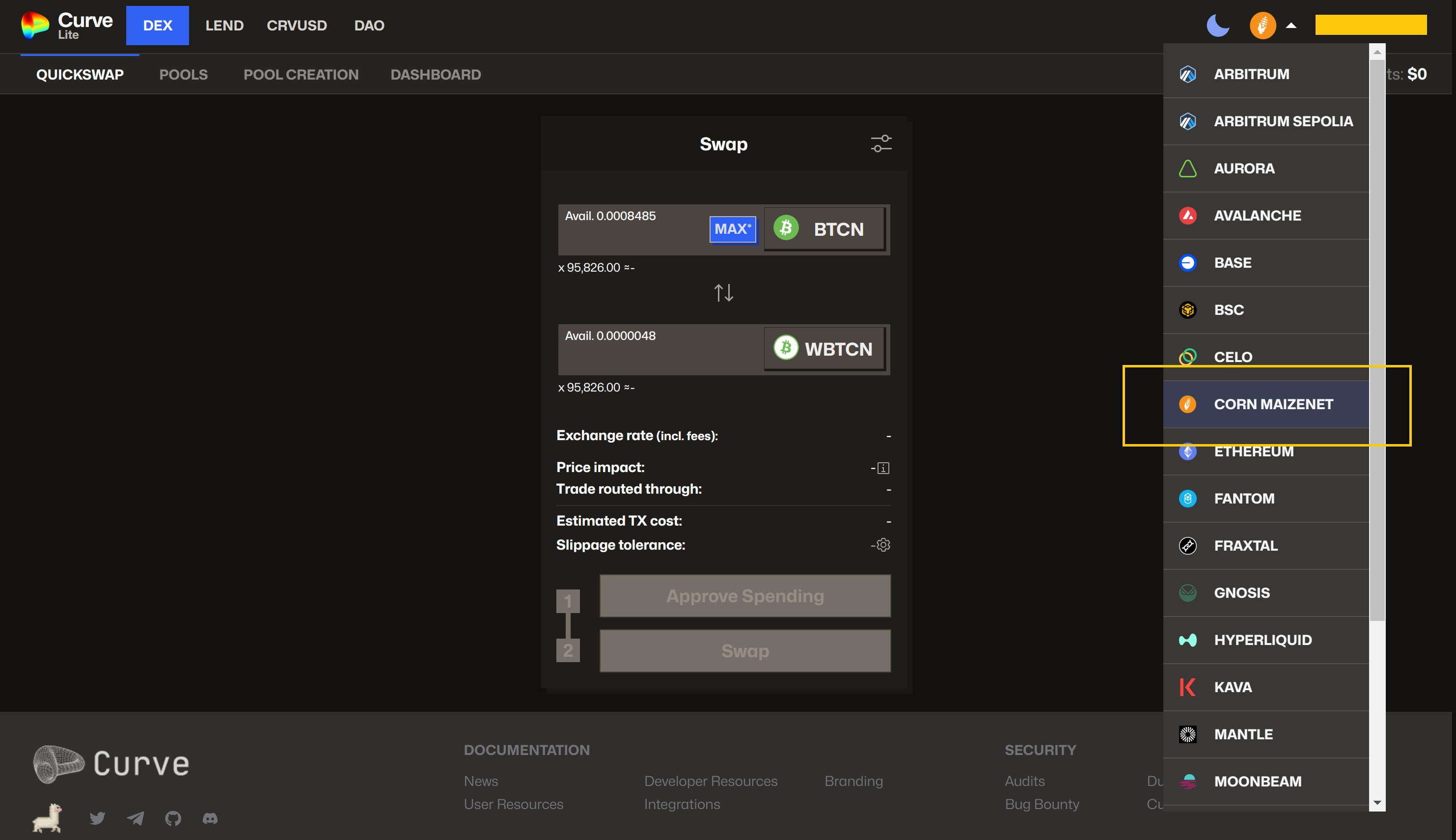The width and height of the screenshot is (1456, 840).
Task: Select CORN MAIZENET network
Action: point(1265,404)
